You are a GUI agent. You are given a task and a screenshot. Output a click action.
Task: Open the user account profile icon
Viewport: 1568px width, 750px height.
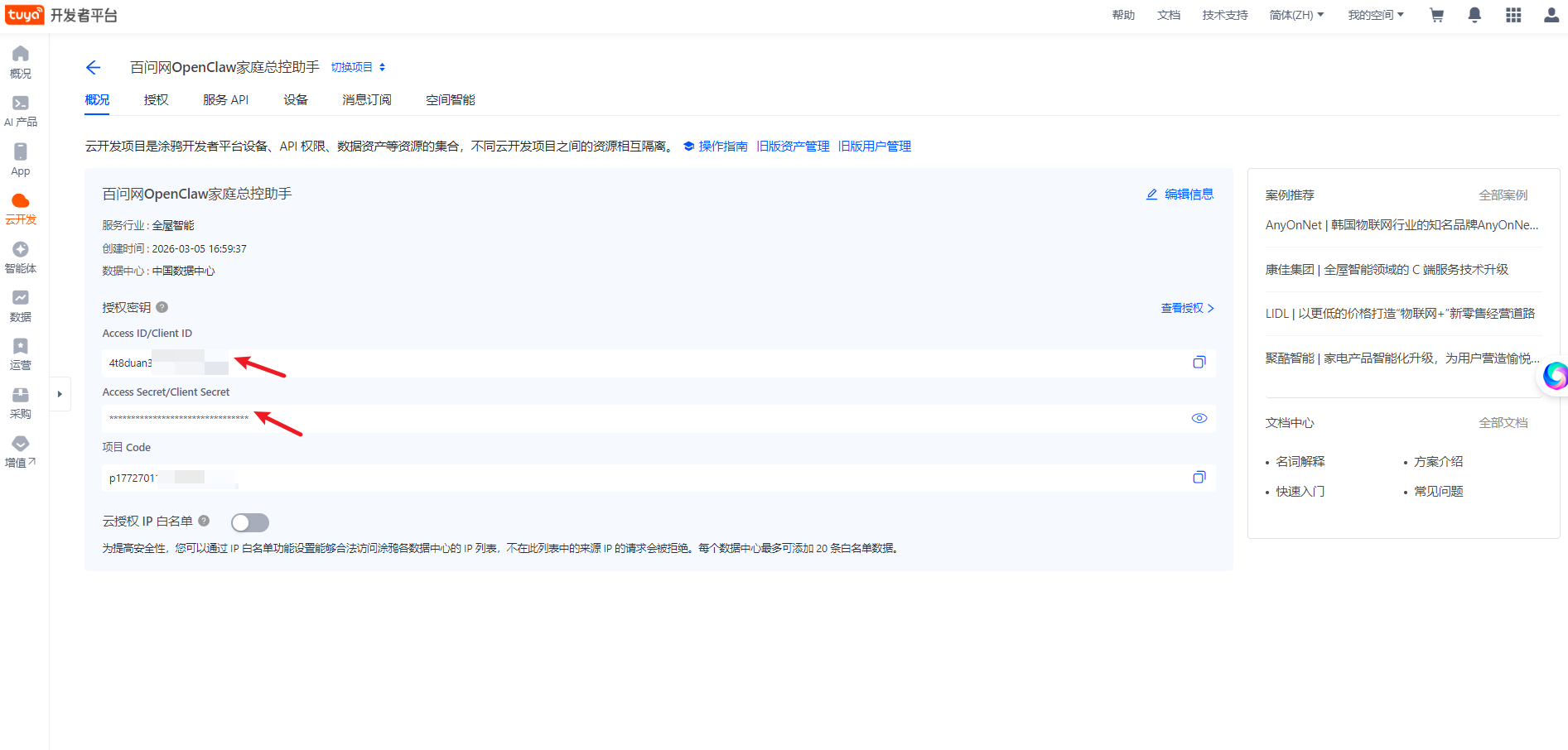pos(1551,15)
